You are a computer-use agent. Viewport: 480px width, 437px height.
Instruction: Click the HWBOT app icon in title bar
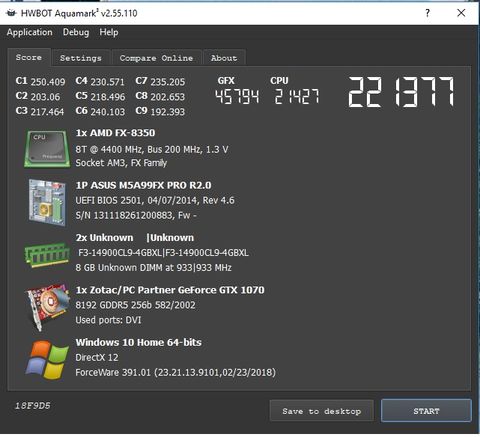click(x=11, y=13)
